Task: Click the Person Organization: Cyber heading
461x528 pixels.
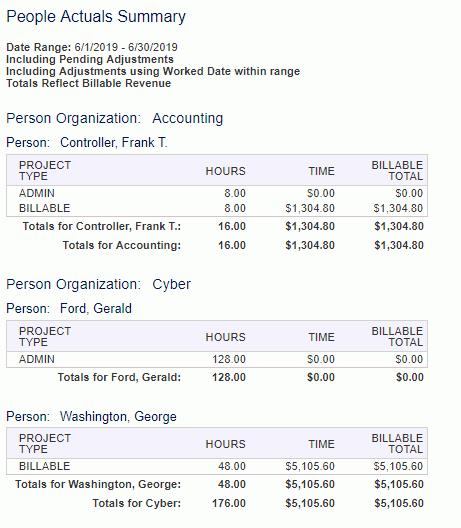Action: (x=98, y=285)
